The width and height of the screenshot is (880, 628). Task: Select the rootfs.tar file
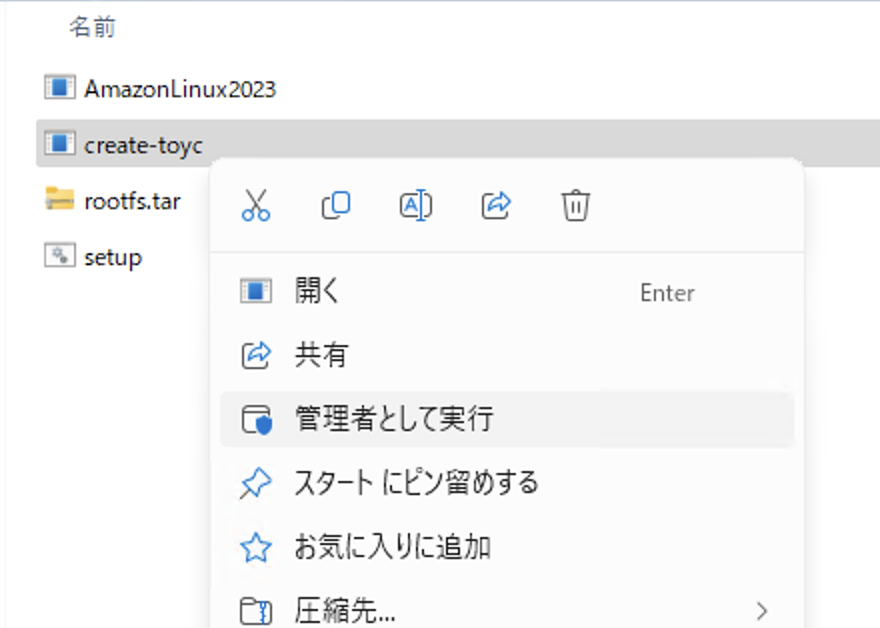(x=131, y=200)
